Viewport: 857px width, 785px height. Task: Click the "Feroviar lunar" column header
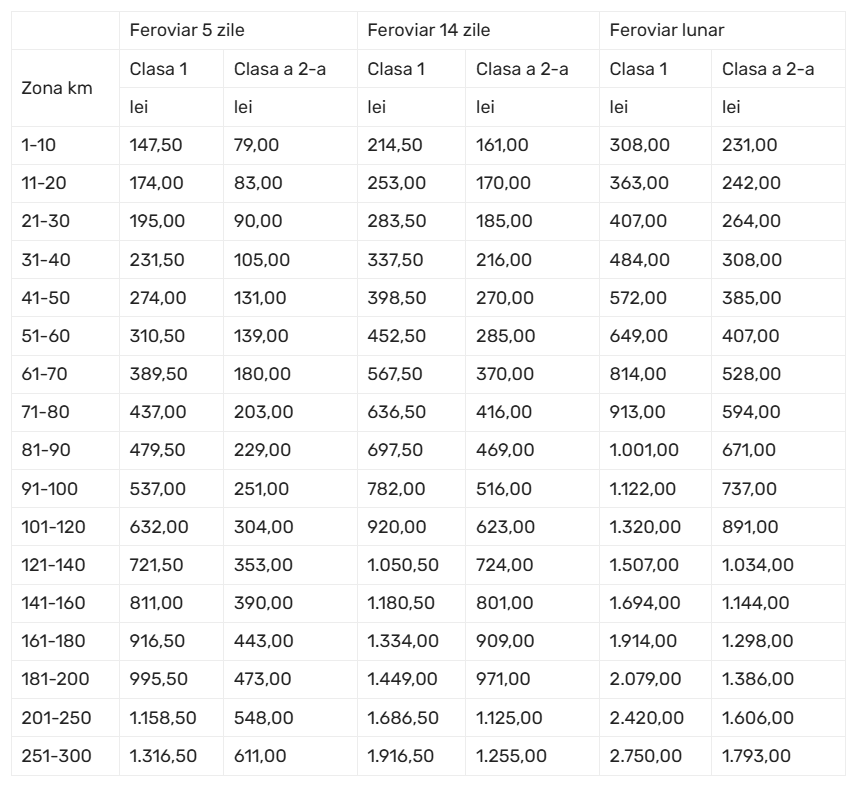(x=667, y=30)
